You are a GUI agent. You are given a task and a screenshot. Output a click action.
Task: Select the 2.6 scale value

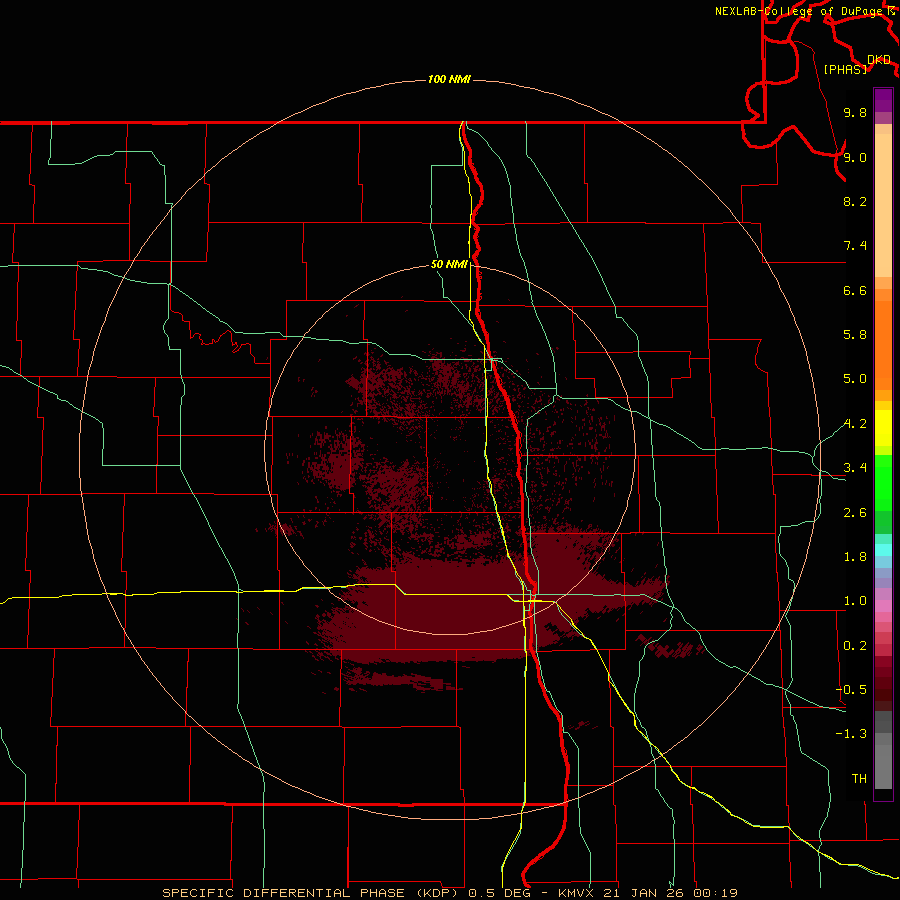[x=855, y=513]
